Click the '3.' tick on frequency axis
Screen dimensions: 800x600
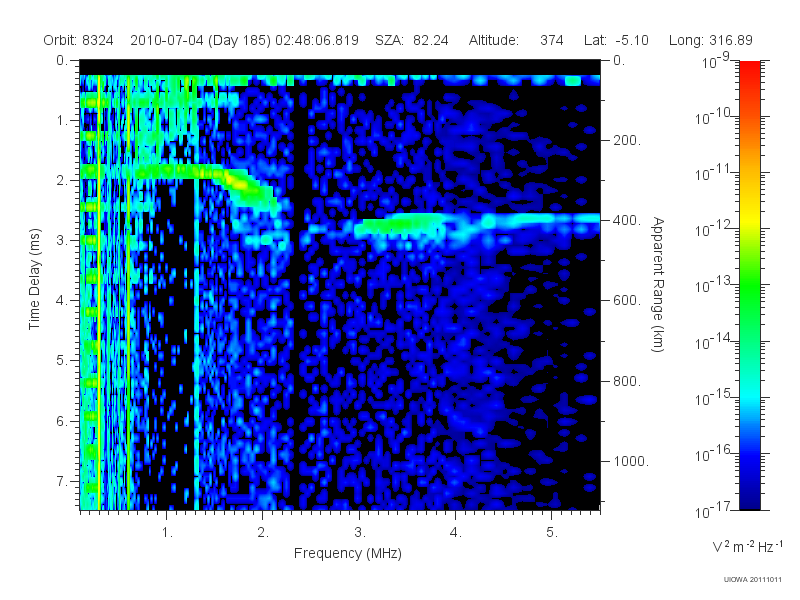pyautogui.click(x=360, y=532)
